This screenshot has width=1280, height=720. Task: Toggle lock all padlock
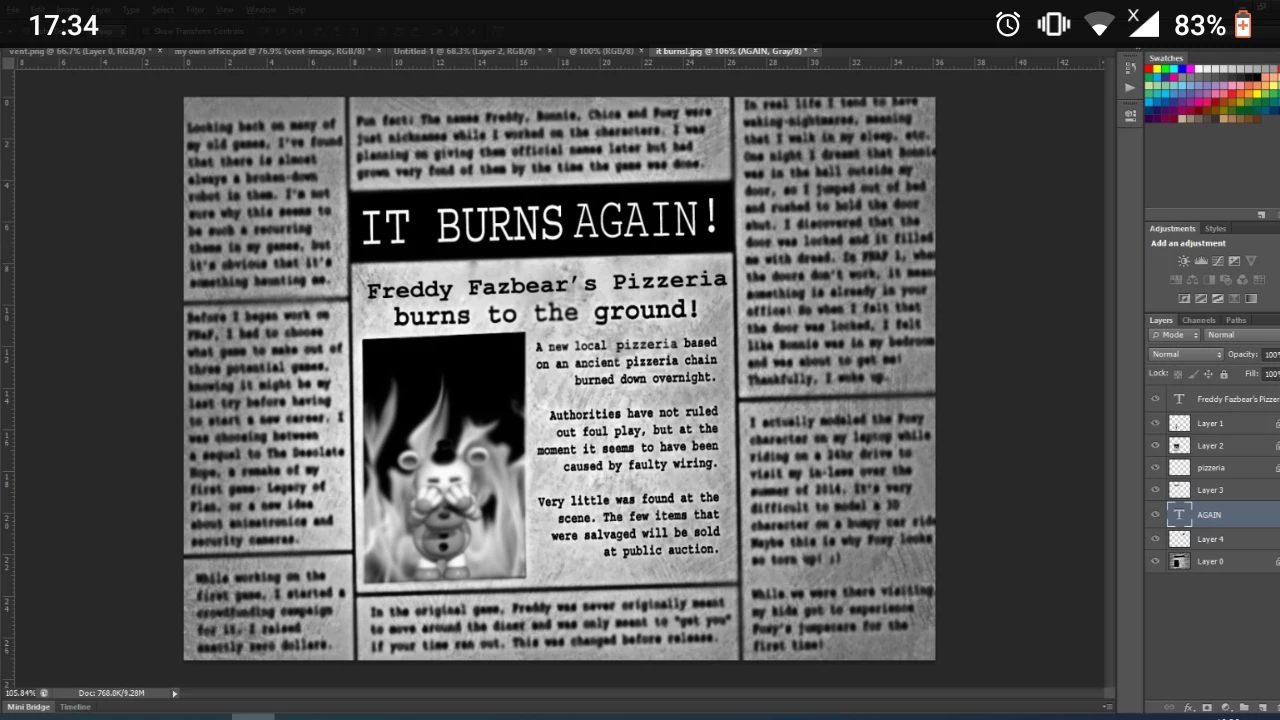pos(1224,374)
